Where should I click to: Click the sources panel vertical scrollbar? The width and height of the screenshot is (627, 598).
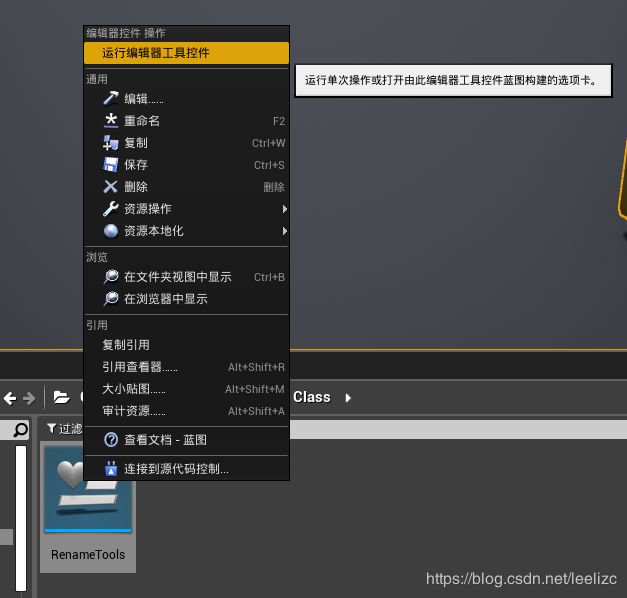tap(21, 518)
